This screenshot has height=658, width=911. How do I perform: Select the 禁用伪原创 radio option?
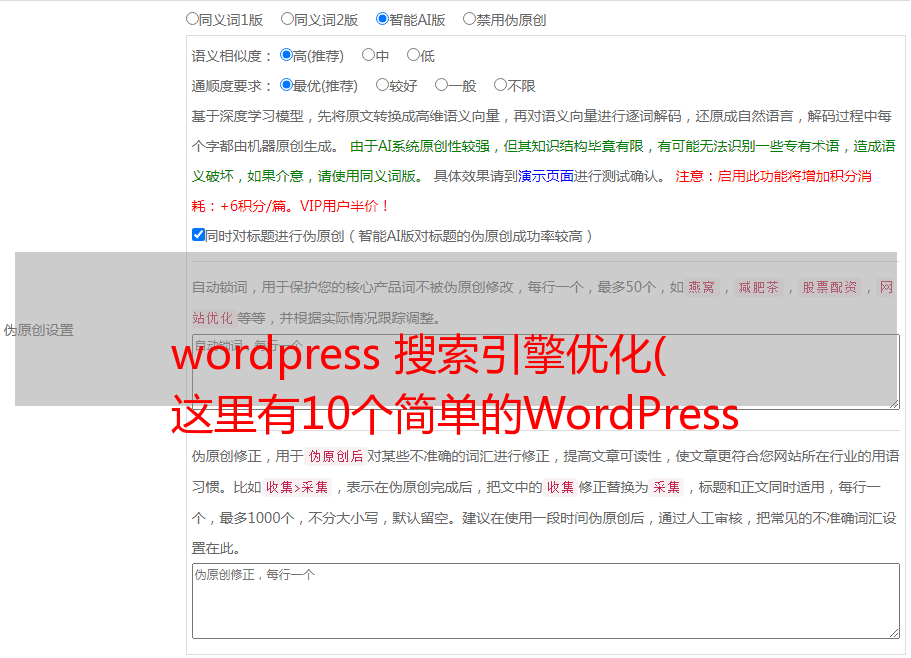point(469,19)
